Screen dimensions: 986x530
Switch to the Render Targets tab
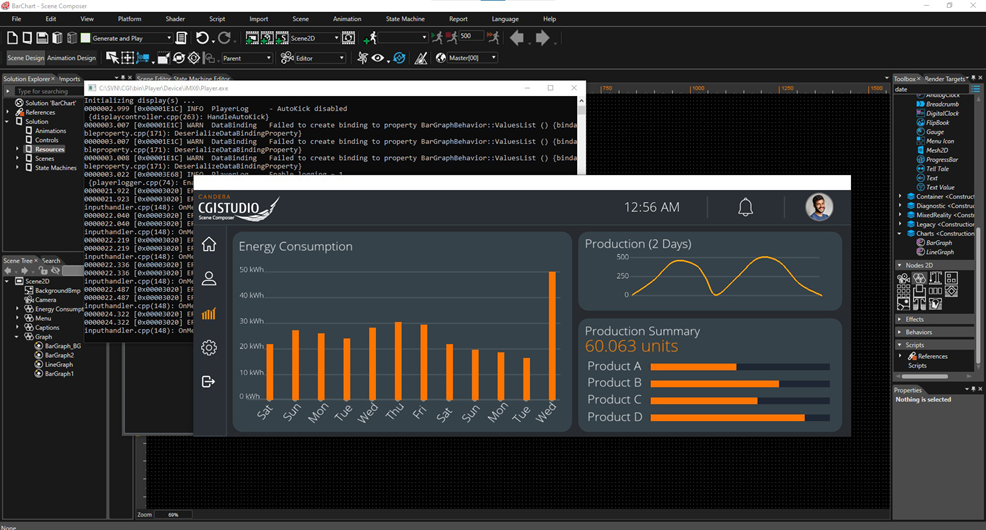[x=944, y=78]
